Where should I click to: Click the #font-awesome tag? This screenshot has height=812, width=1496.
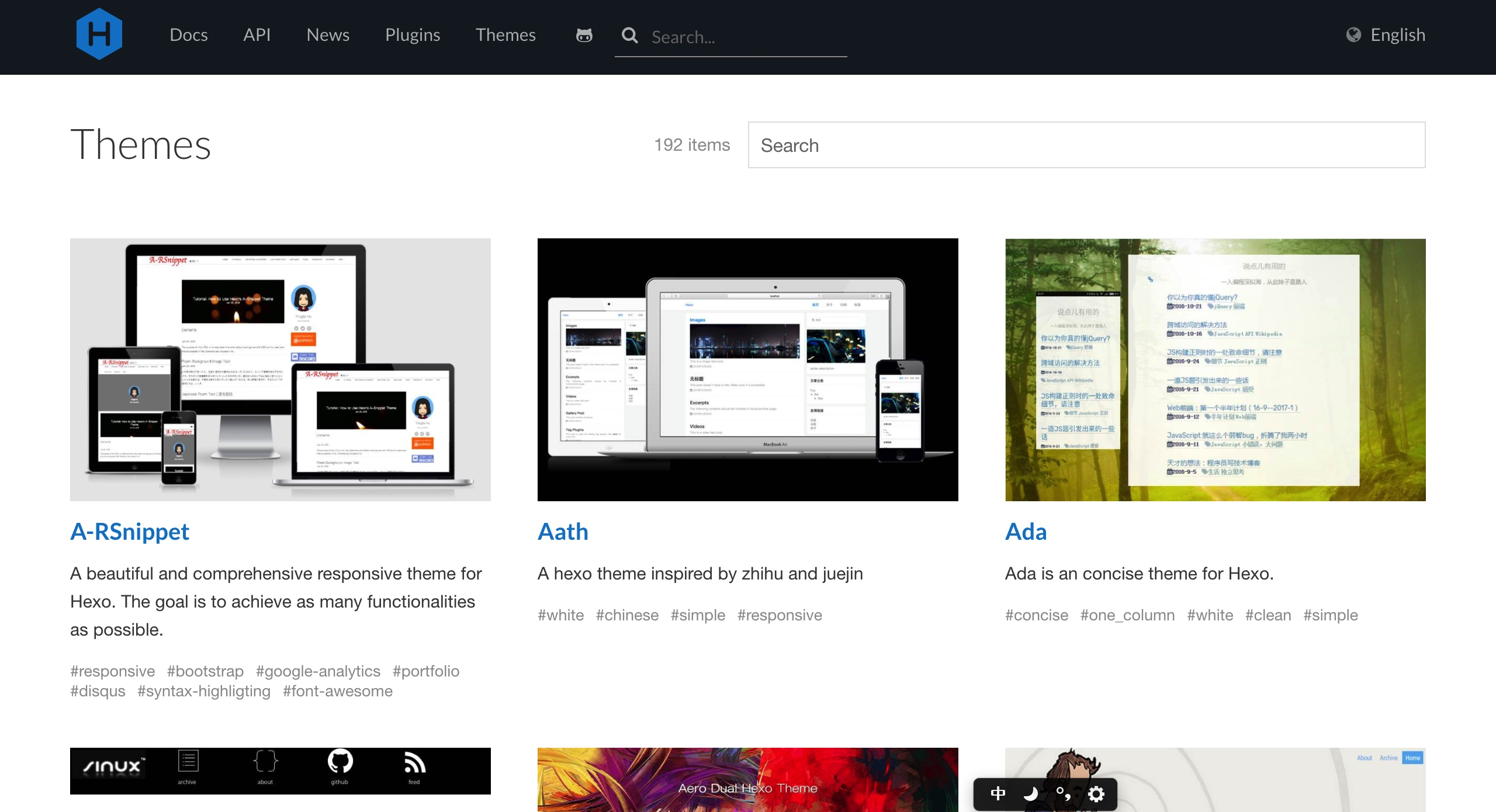click(338, 691)
